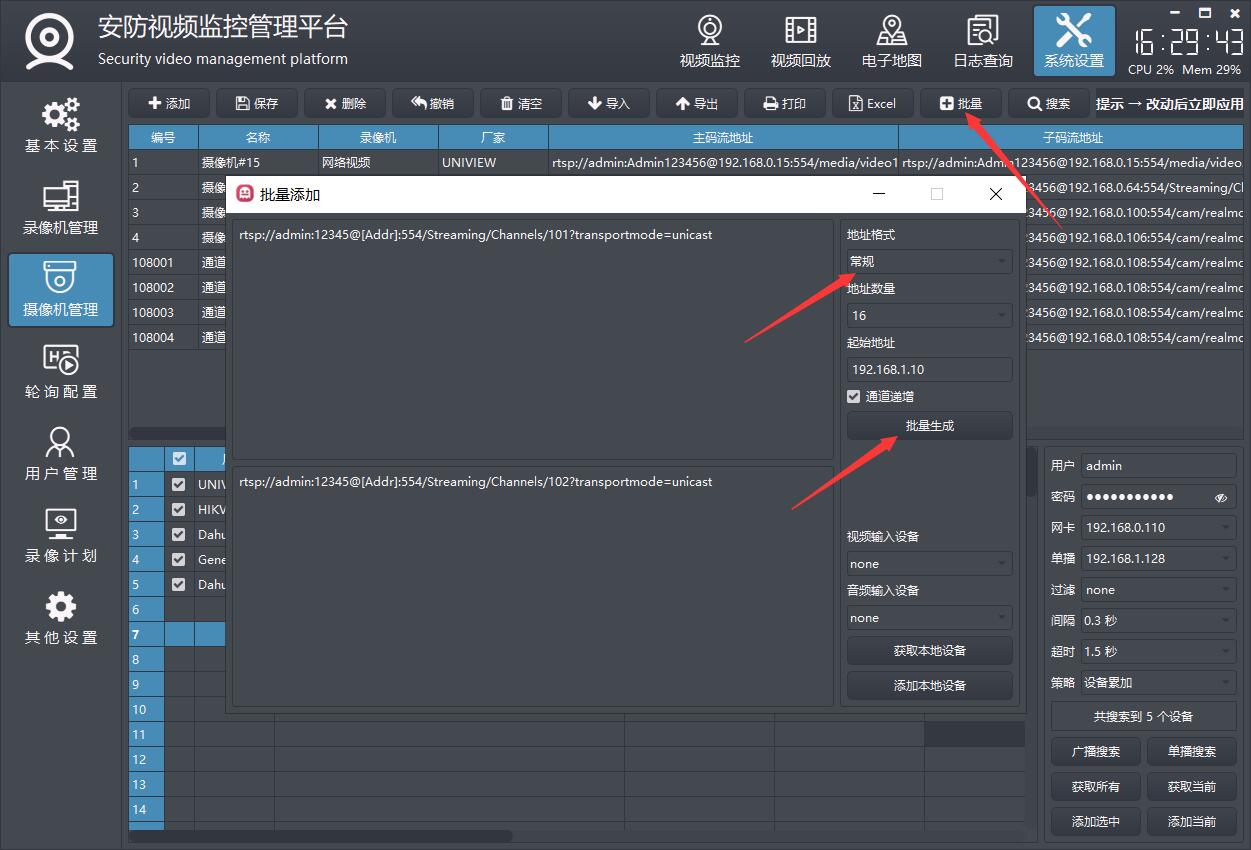Show password using the eye icon

click(x=1220, y=497)
